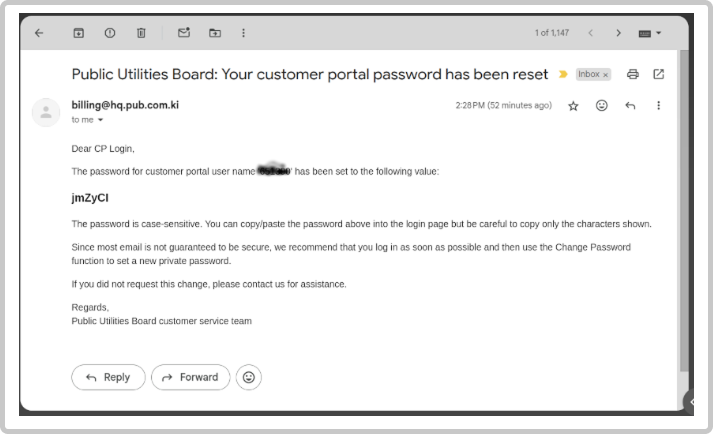Open the email in a new window
The image size is (713, 434).
[x=658, y=74]
